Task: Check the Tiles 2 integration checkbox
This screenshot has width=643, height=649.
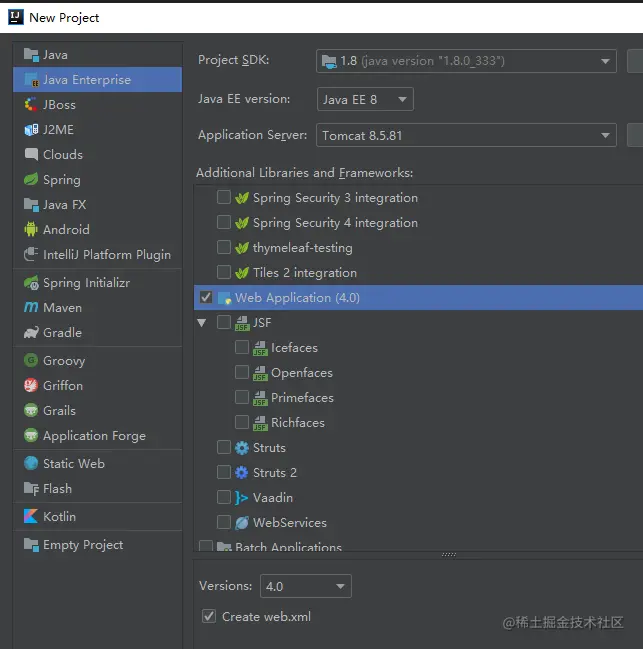Action: tap(224, 272)
